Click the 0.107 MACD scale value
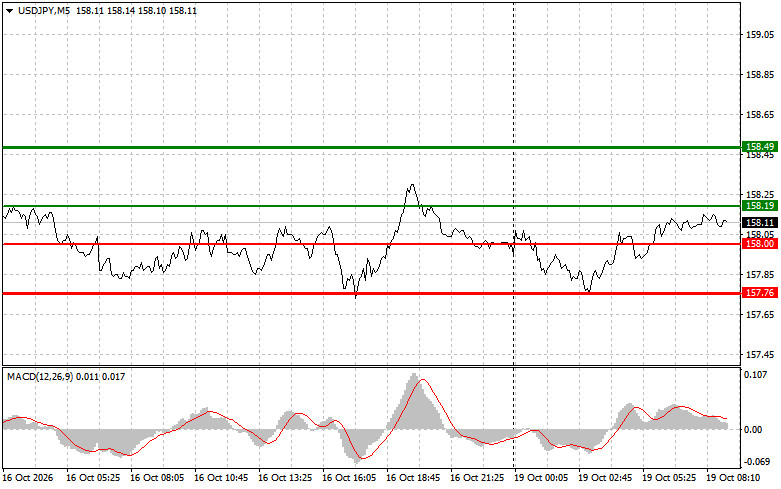781x489 pixels. tap(756, 374)
